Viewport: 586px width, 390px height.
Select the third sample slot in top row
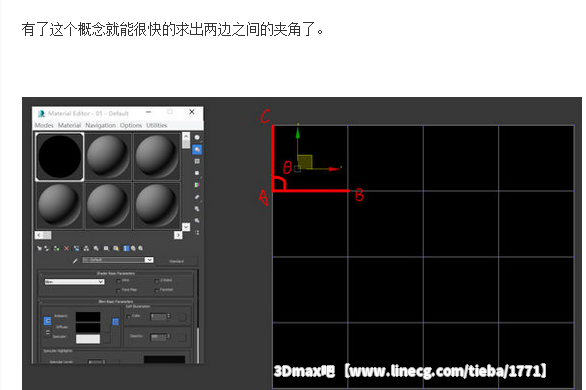(157, 157)
